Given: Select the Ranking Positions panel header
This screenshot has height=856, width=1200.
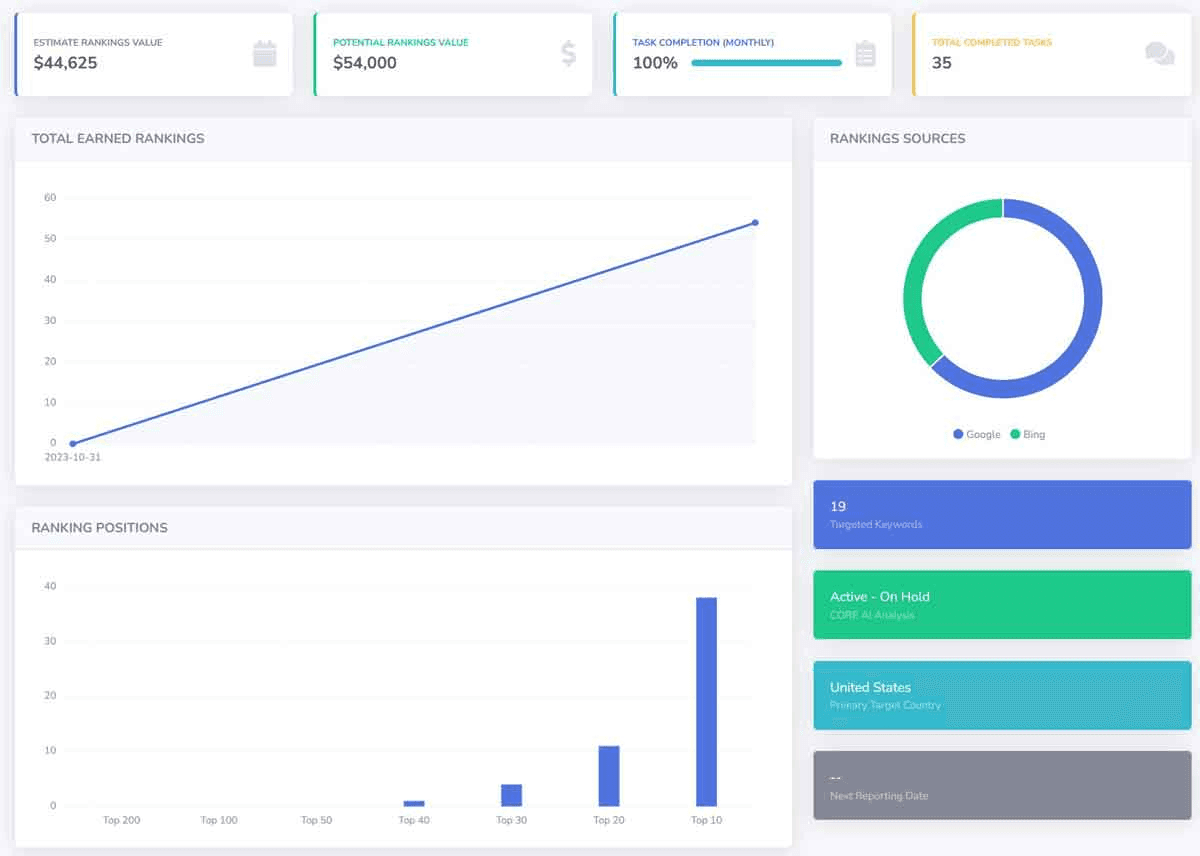Looking at the screenshot, I should point(97,528).
